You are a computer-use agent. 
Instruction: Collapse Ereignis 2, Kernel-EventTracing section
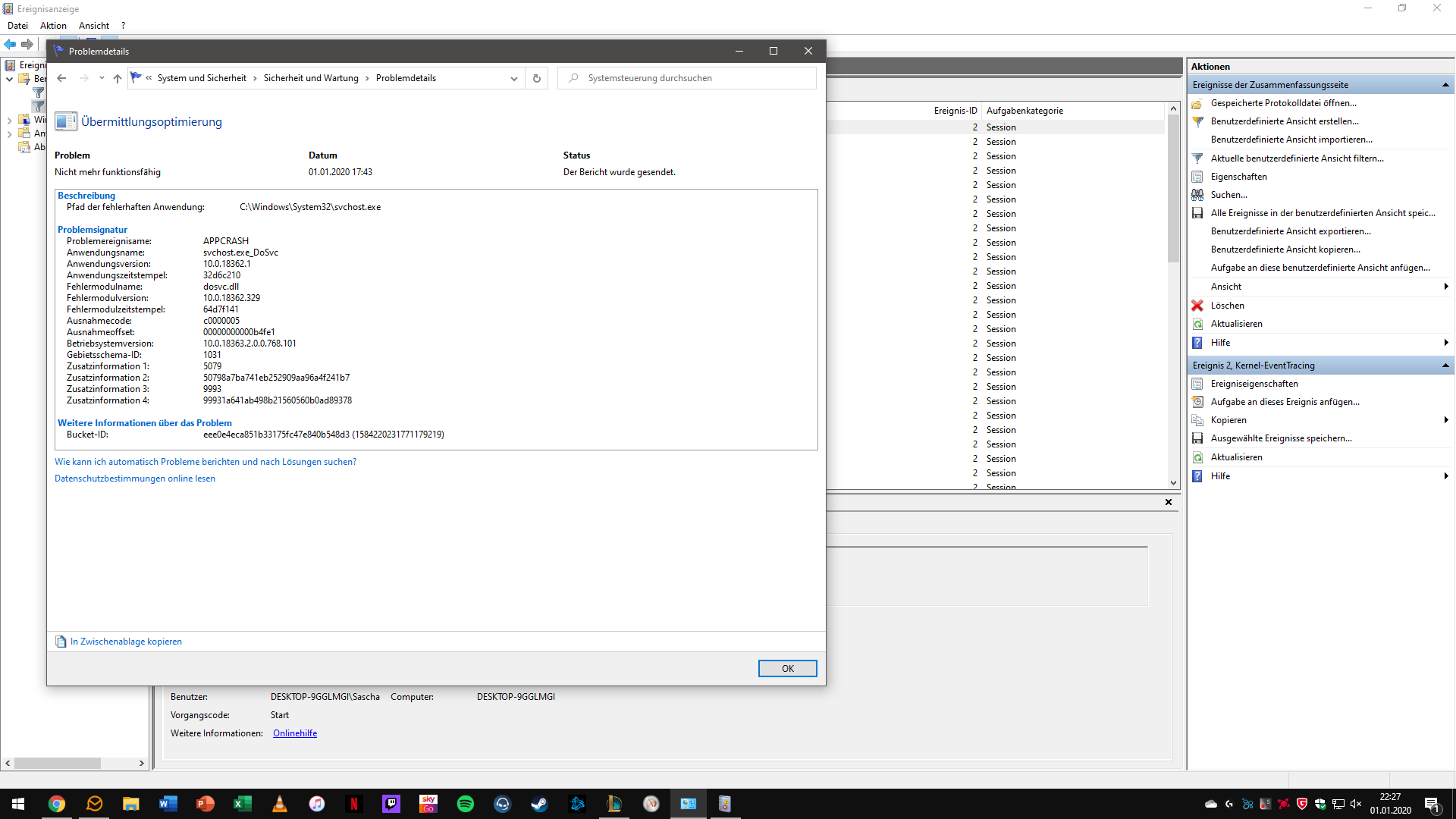[1445, 366]
